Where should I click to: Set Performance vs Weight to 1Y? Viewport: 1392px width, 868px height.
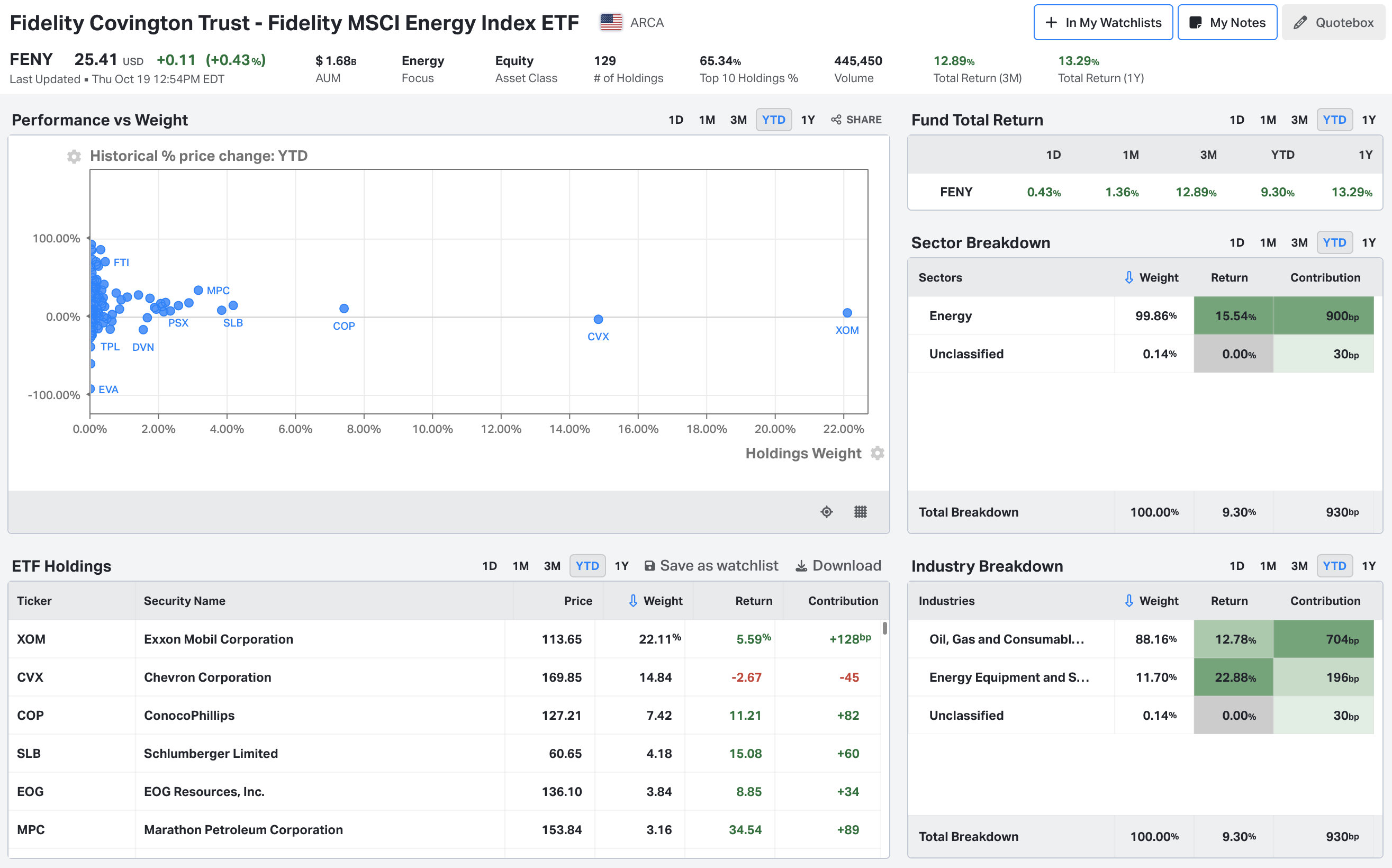coord(808,120)
